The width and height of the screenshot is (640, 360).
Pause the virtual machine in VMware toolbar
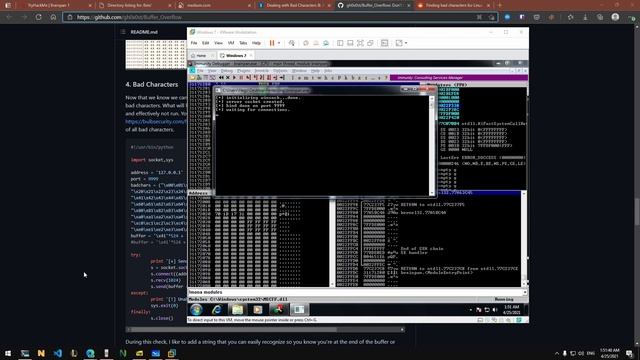(272, 43)
